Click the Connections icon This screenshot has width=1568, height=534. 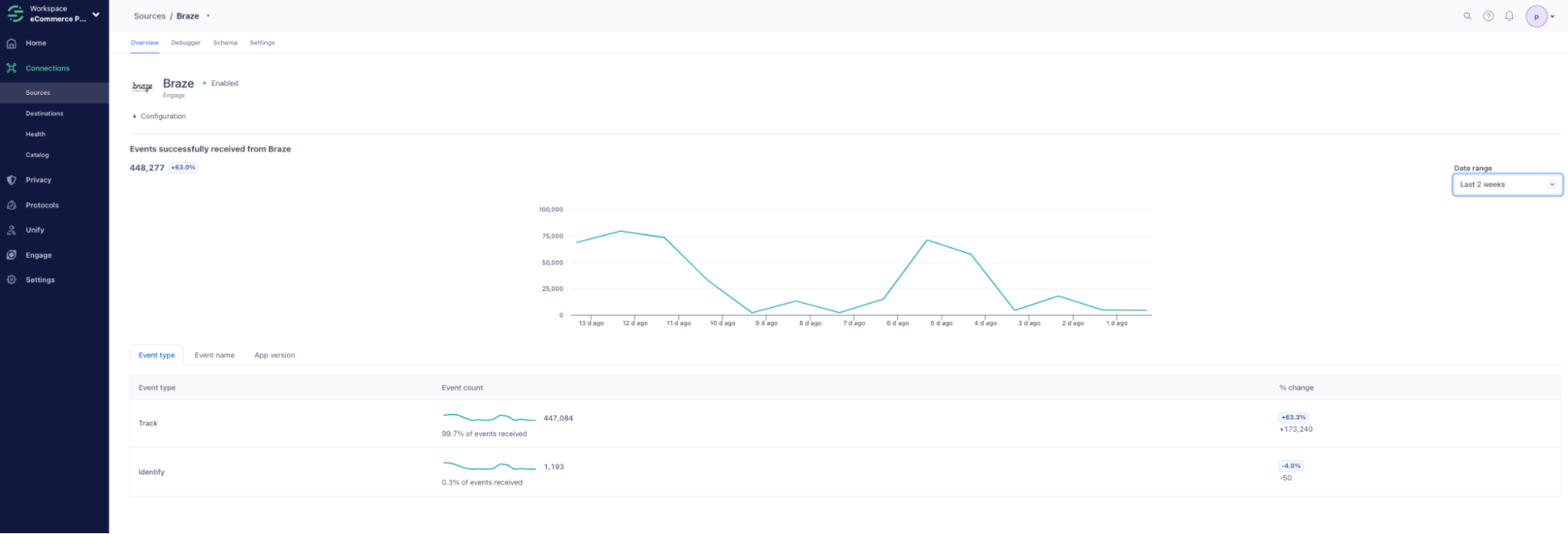[11, 68]
